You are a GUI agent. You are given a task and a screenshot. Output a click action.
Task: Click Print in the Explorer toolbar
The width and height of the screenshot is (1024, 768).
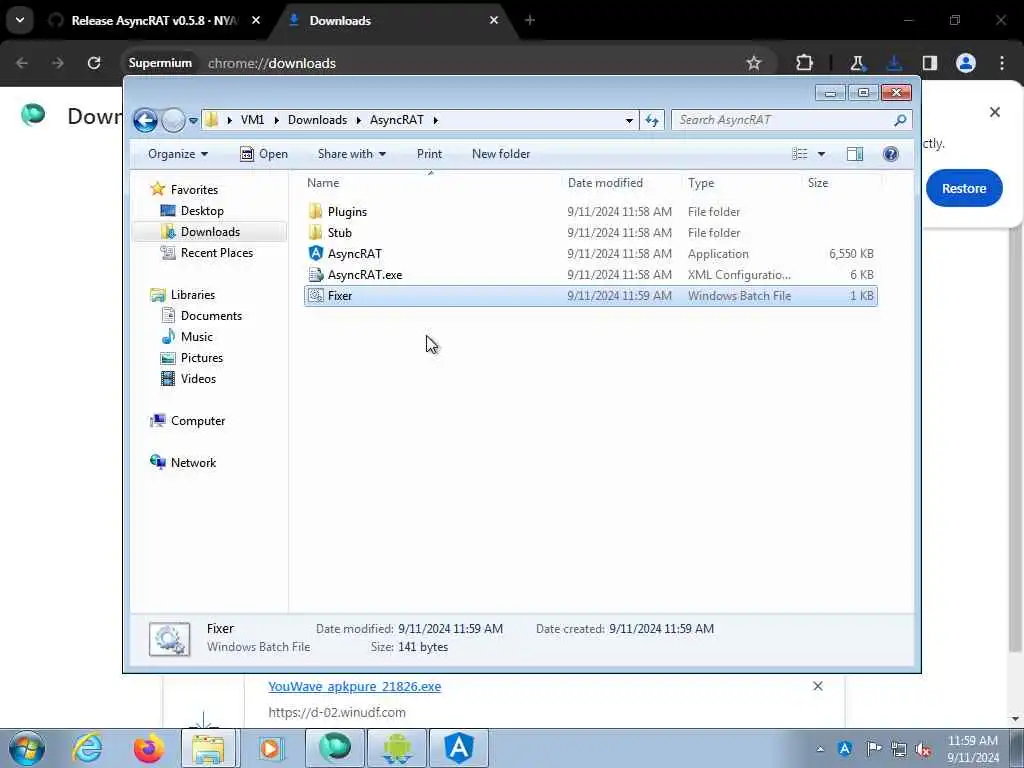click(429, 154)
